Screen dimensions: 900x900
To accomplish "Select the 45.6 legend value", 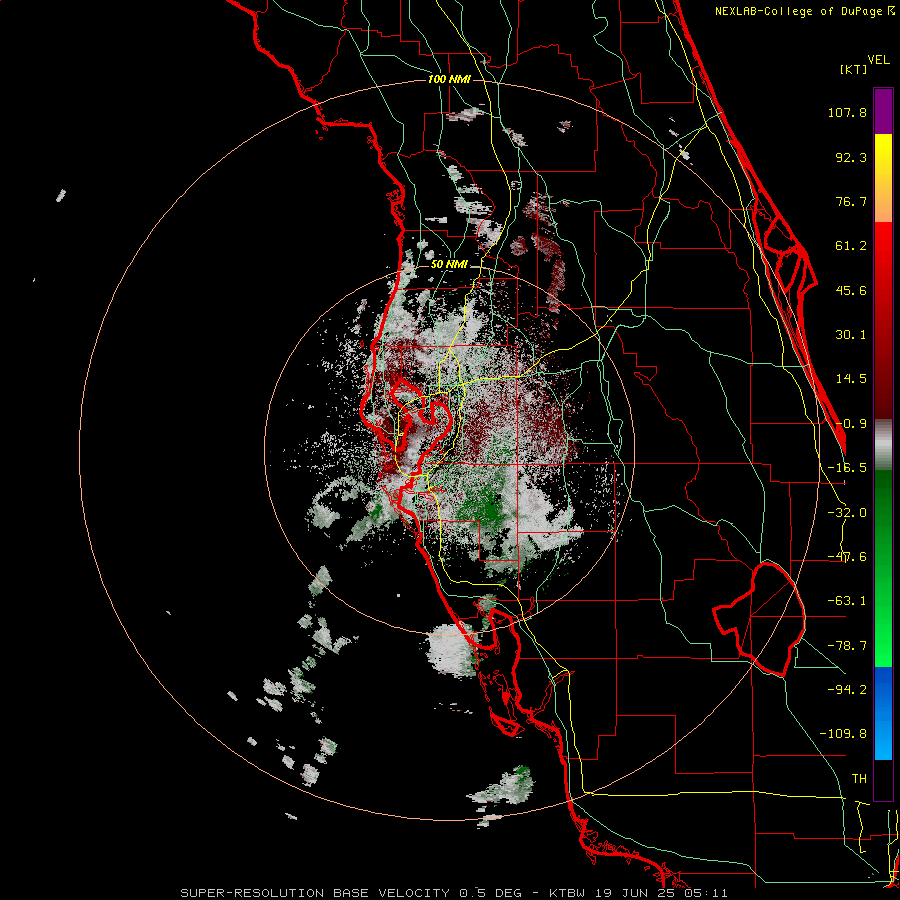I will (851, 290).
